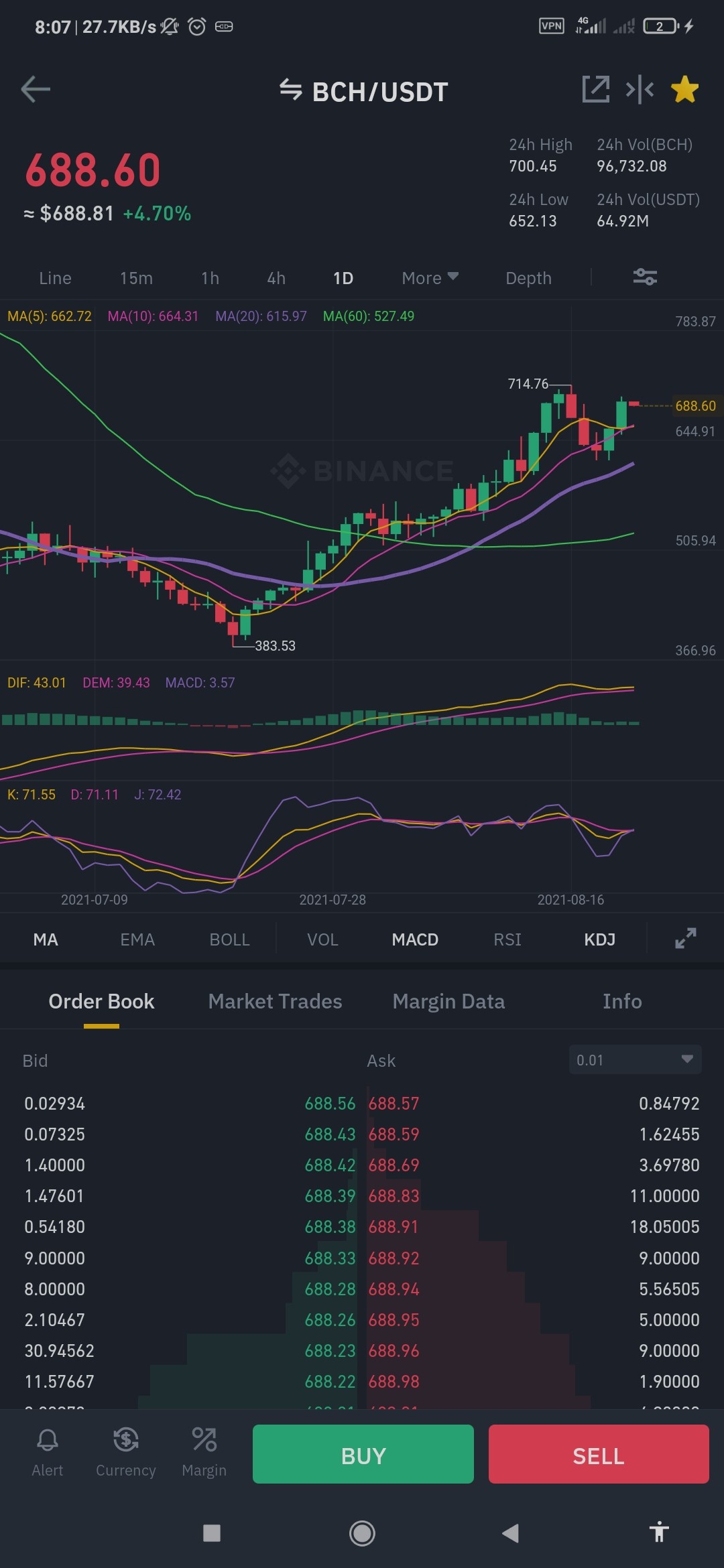The height and width of the screenshot is (1568, 724).
Task: Toggle the KDJ sub-indicator
Action: (599, 939)
